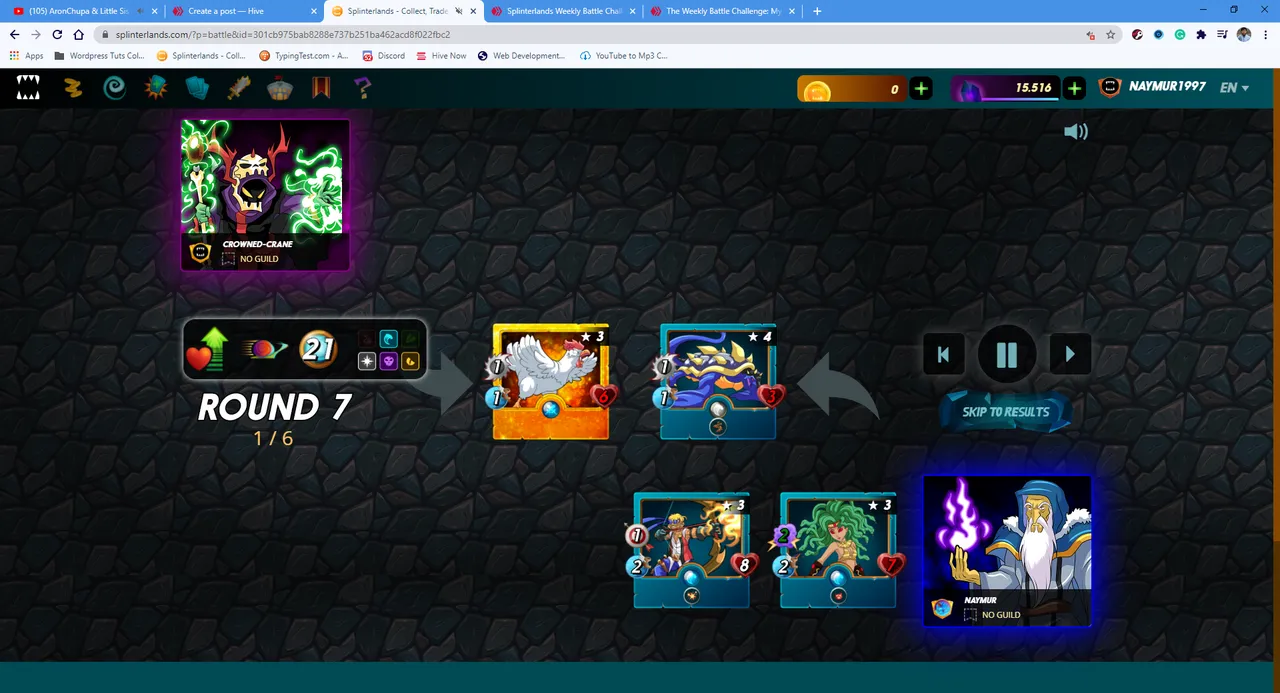Click the Splinterlands monster-mouth logo
The image size is (1280, 693).
click(28, 88)
